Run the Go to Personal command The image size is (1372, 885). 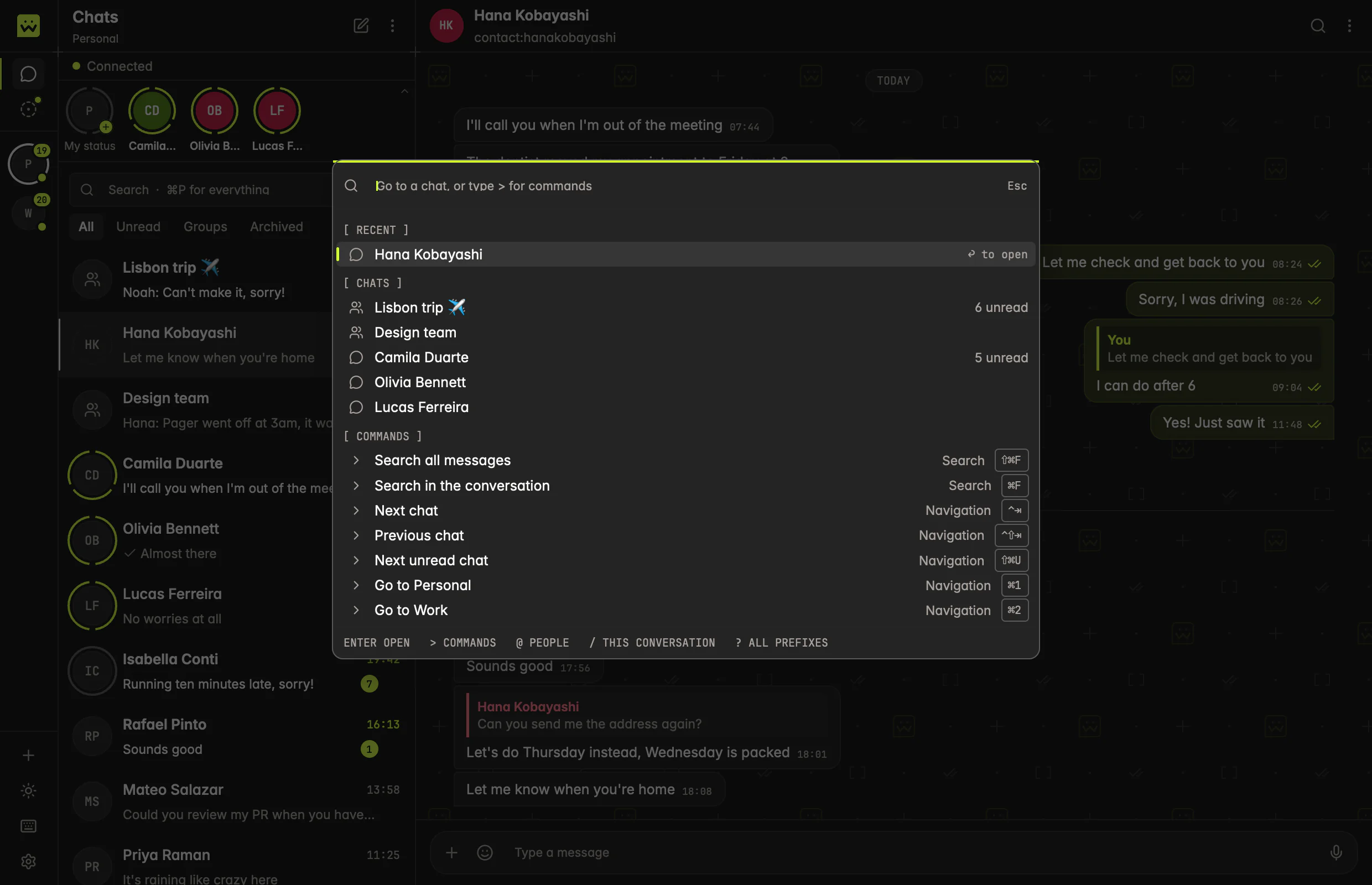pos(685,585)
